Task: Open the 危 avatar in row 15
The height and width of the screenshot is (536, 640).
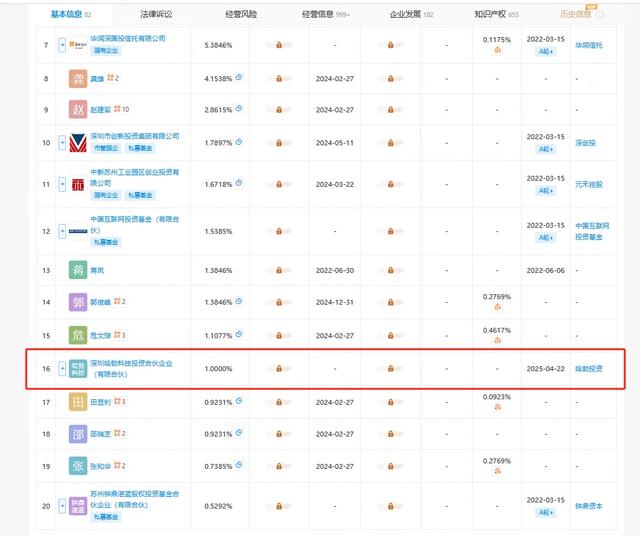Action: [78, 335]
